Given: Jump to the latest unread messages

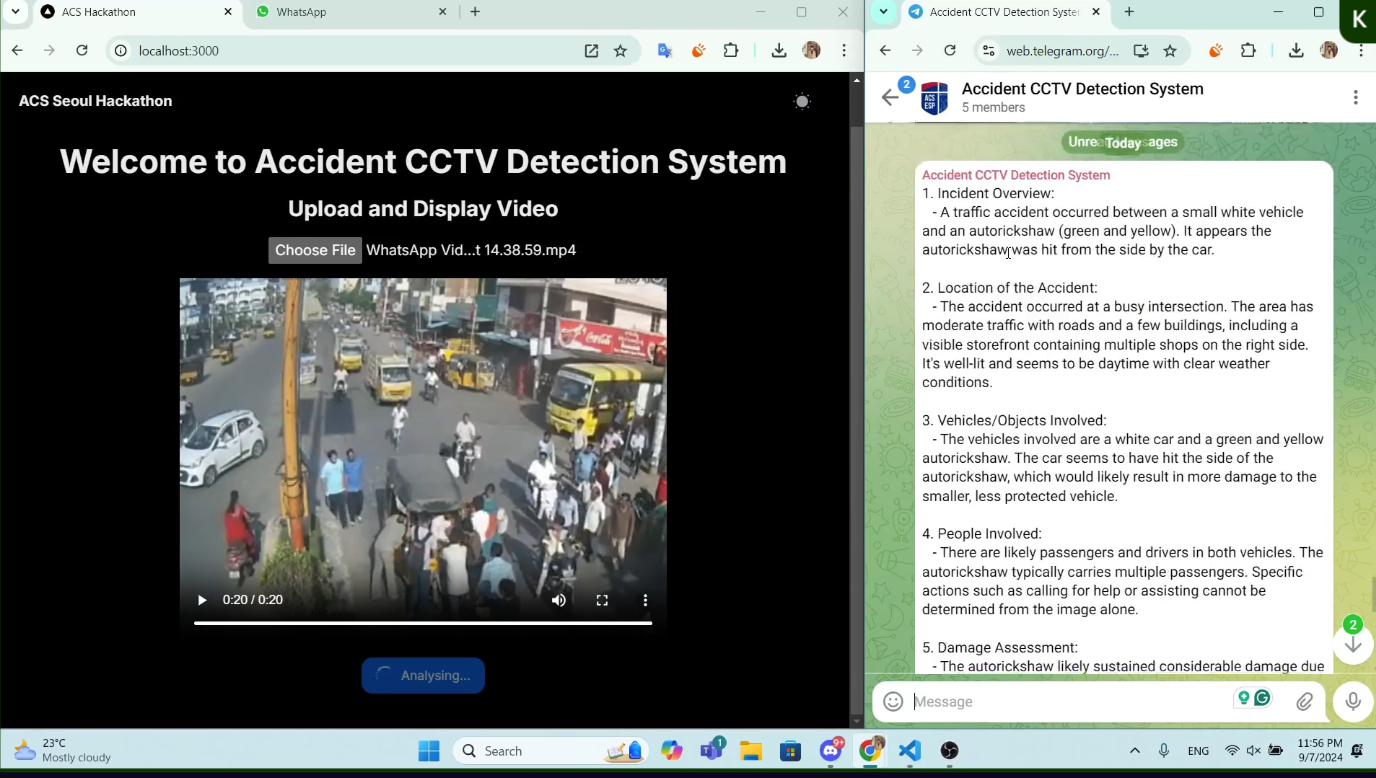Looking at the screenshot, I should 1352,643.
